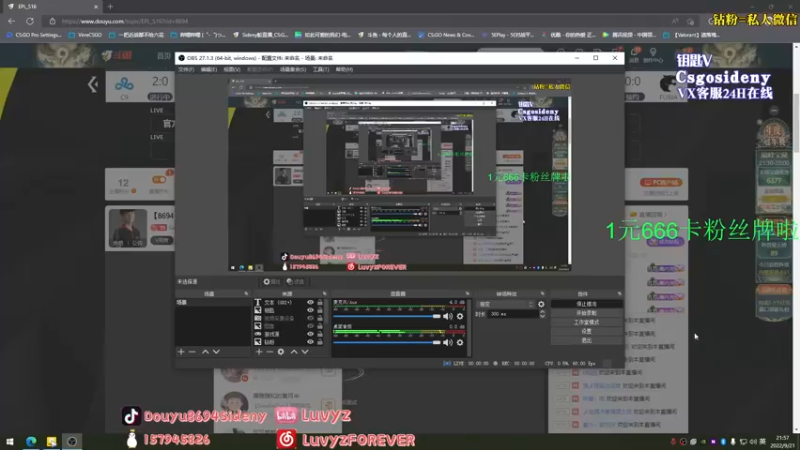The image size is (800, 450).
Task: Select the 文本 (GDI+) source row
Action: 289,303
